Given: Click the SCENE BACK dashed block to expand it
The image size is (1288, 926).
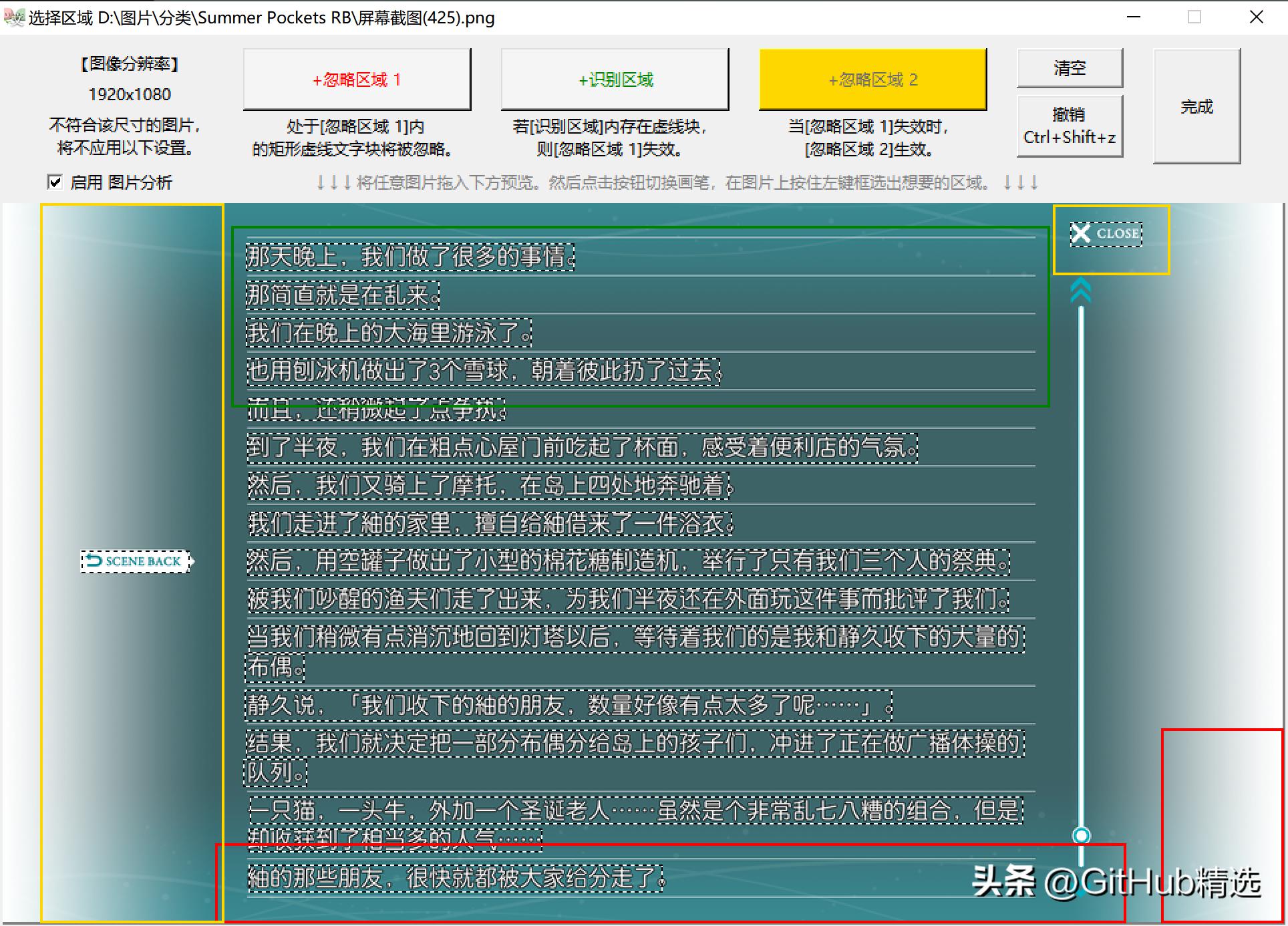Looking at the screenshot, I should coord(134,562).
